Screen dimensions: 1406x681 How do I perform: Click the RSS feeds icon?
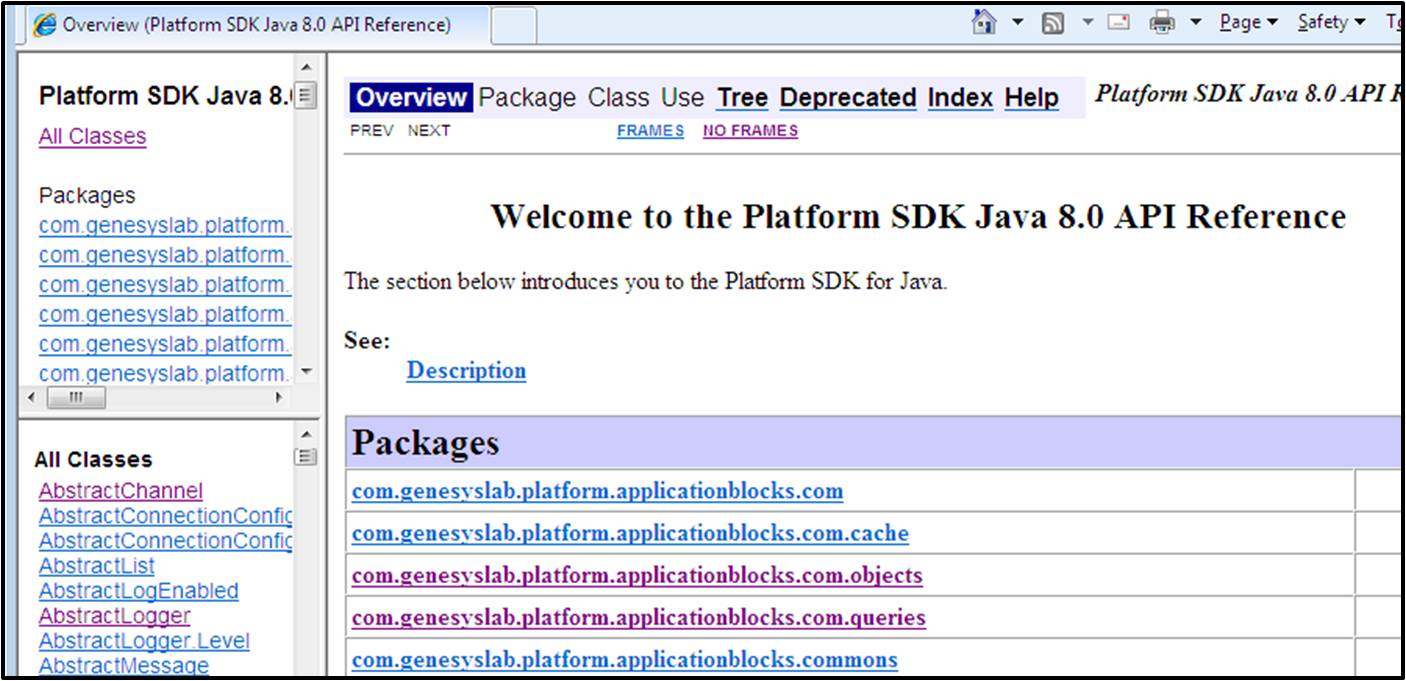(x=1052, y=23)
